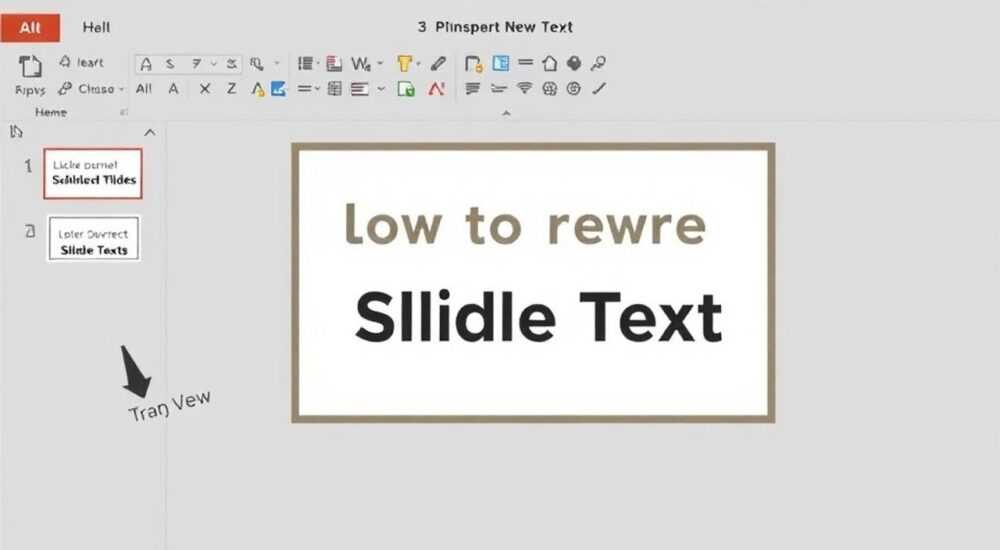Click the 'Sllidle Text' text on slide

pyautogui.click(x=538, y=317)
